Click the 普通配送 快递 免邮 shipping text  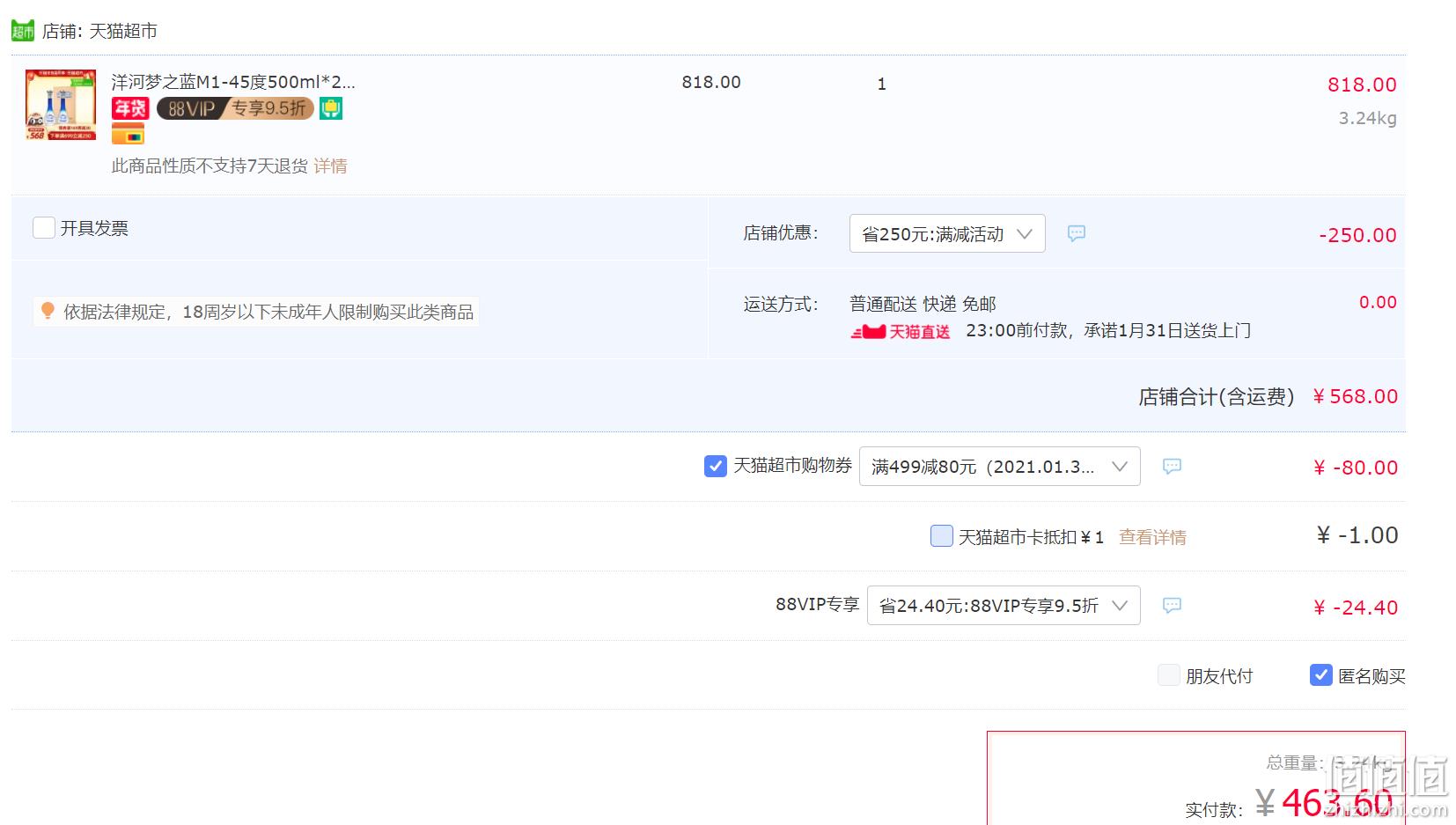(923, 304)
